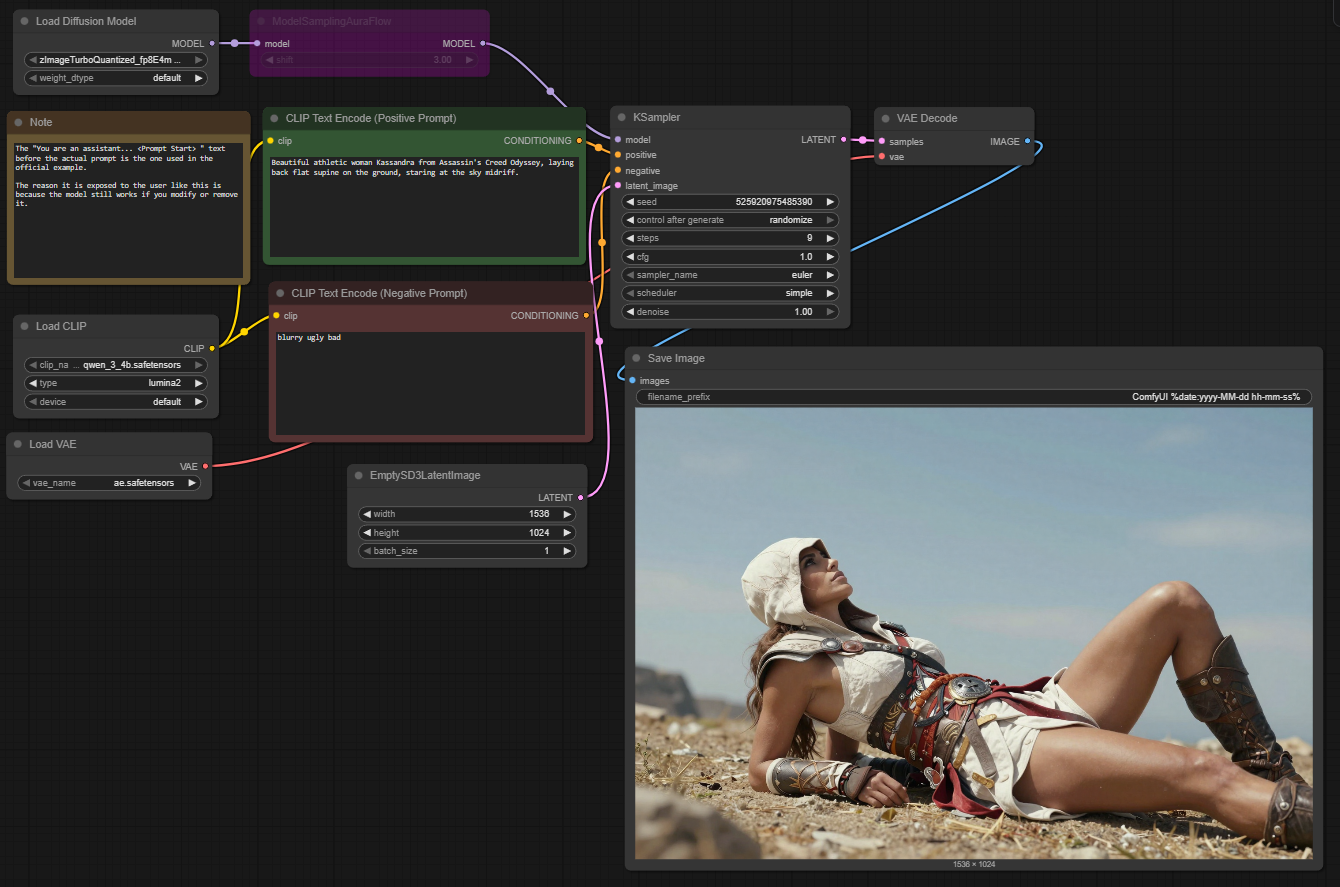This screenshot has width=1340, height=887.
Task: Select the KSampler node by its title text
Action: (656, 117)
